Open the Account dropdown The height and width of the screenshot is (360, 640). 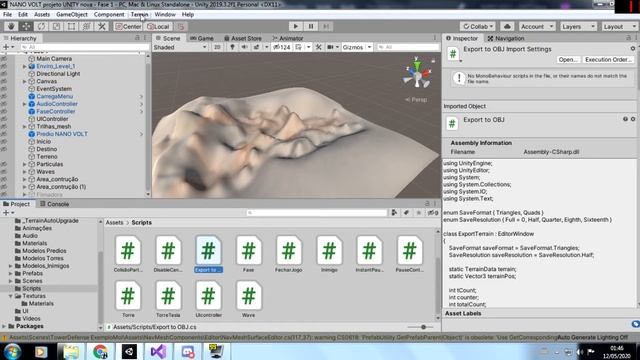pyautogui.click(x=537, y=27)
